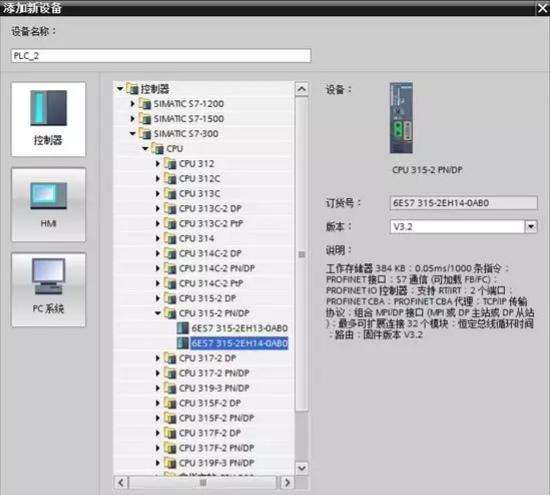This screenshot has height=495, width=550.
Task: Click the CPU folder icon
Action: click(157, 149)
